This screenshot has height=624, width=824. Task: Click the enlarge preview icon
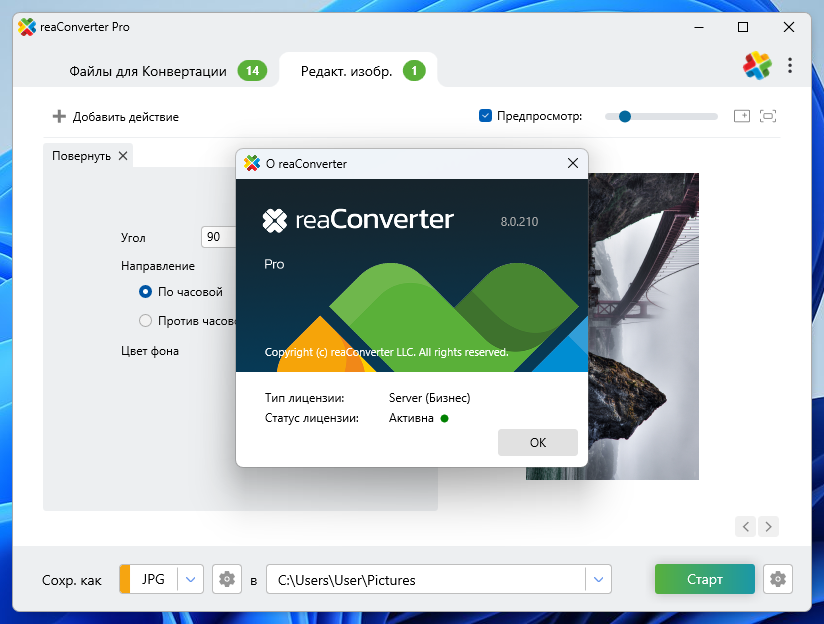click(x=741, y=116)
